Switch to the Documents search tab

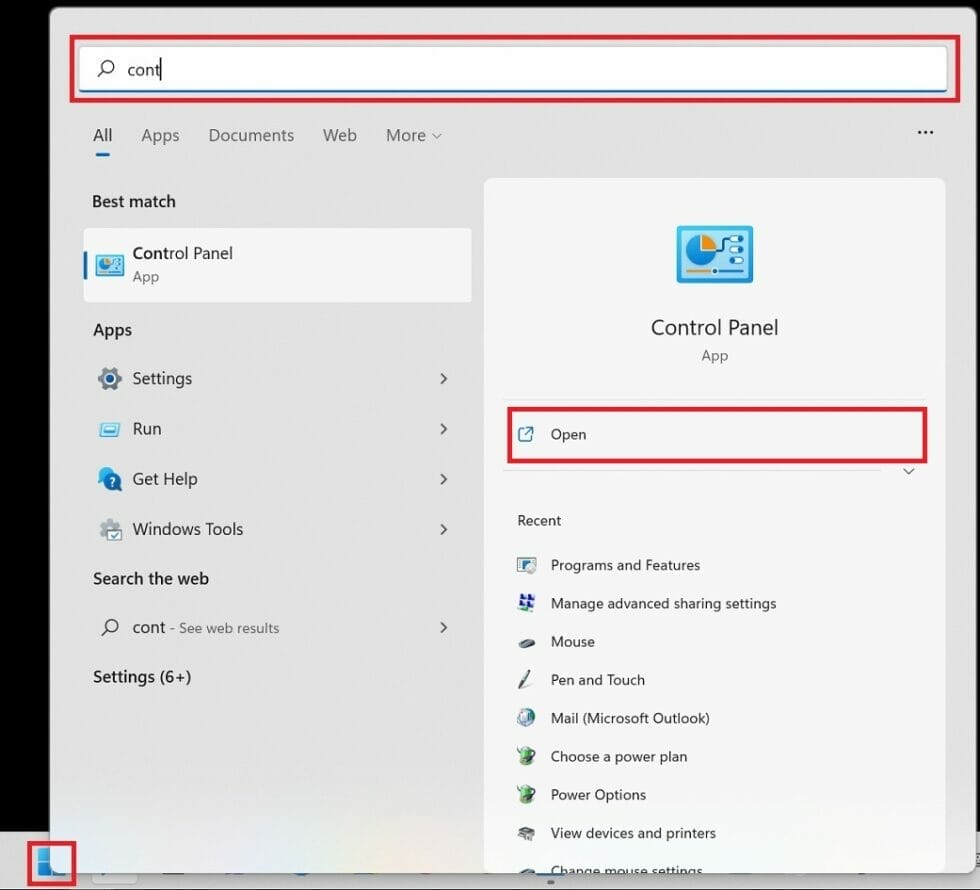point(251,135)
